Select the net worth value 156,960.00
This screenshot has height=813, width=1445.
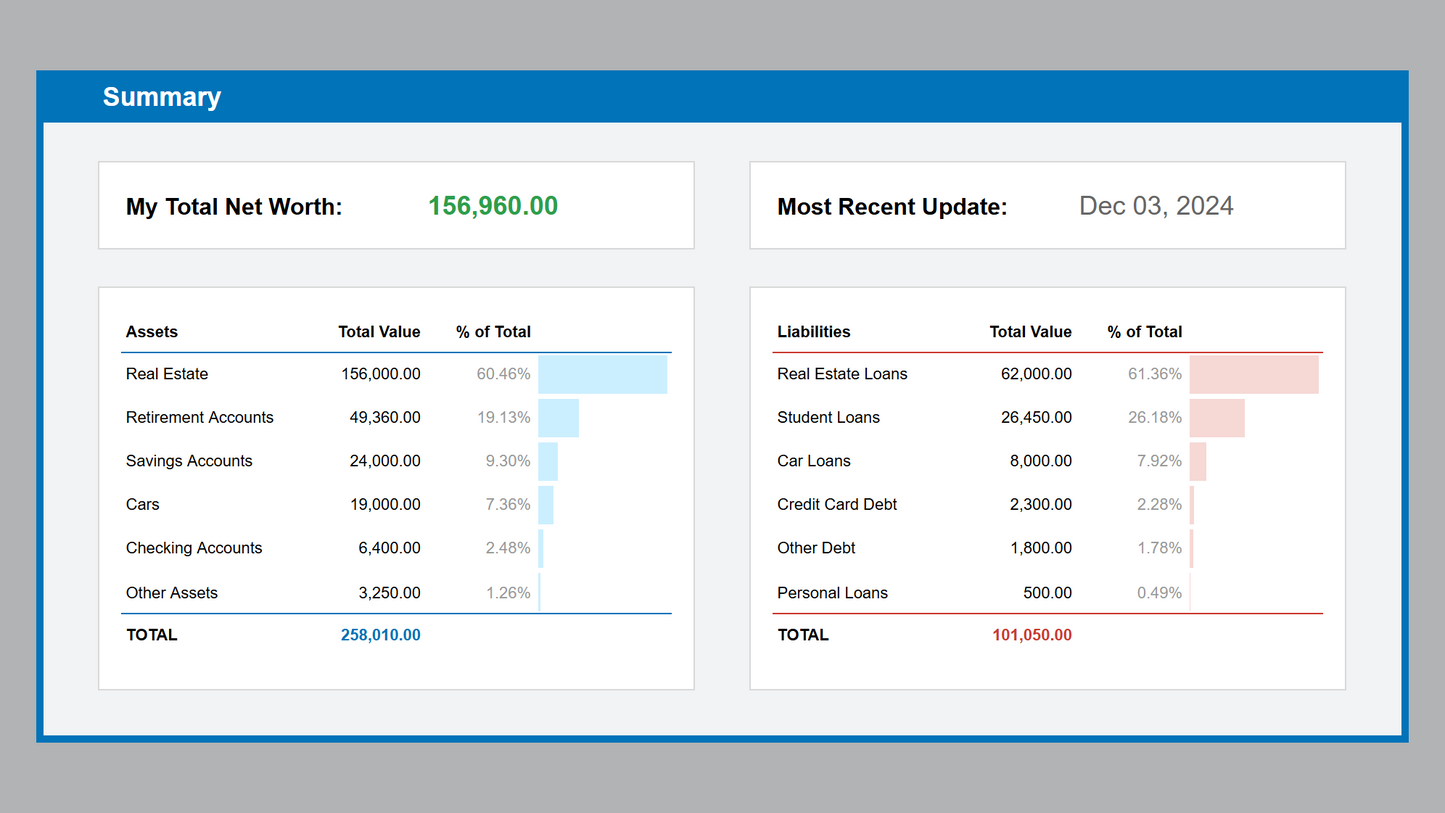(x=493, y=206)
